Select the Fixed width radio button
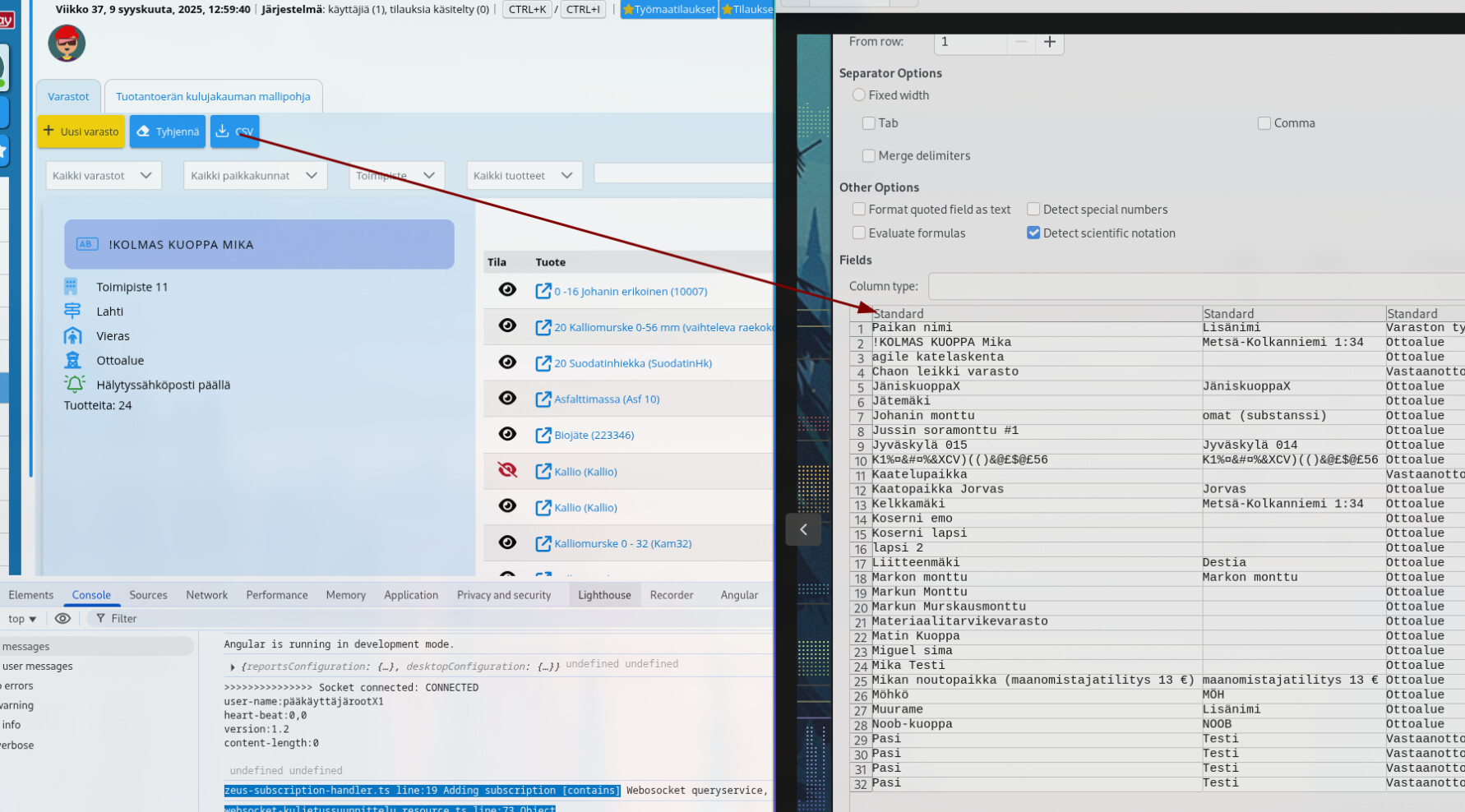1465x812 pixels. (x=859, y=95)
